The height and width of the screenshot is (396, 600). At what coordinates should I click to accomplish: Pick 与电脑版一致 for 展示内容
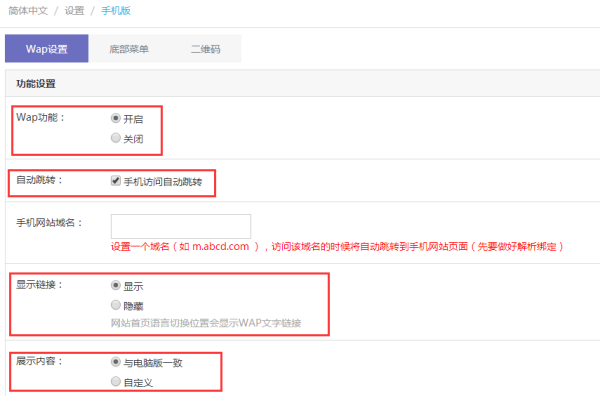pos(116,362)
